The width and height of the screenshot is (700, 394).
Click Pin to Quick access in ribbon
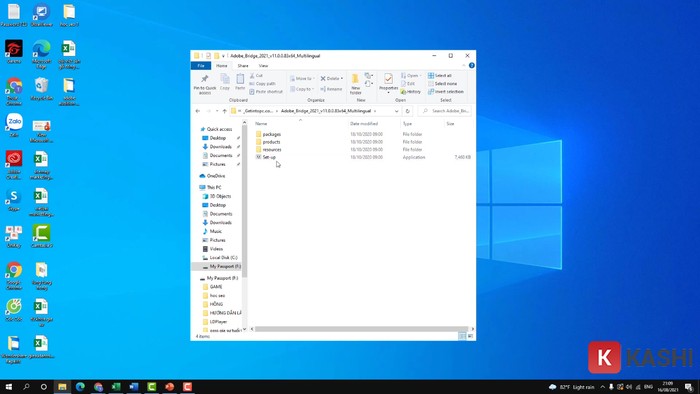tap(205, 84)
